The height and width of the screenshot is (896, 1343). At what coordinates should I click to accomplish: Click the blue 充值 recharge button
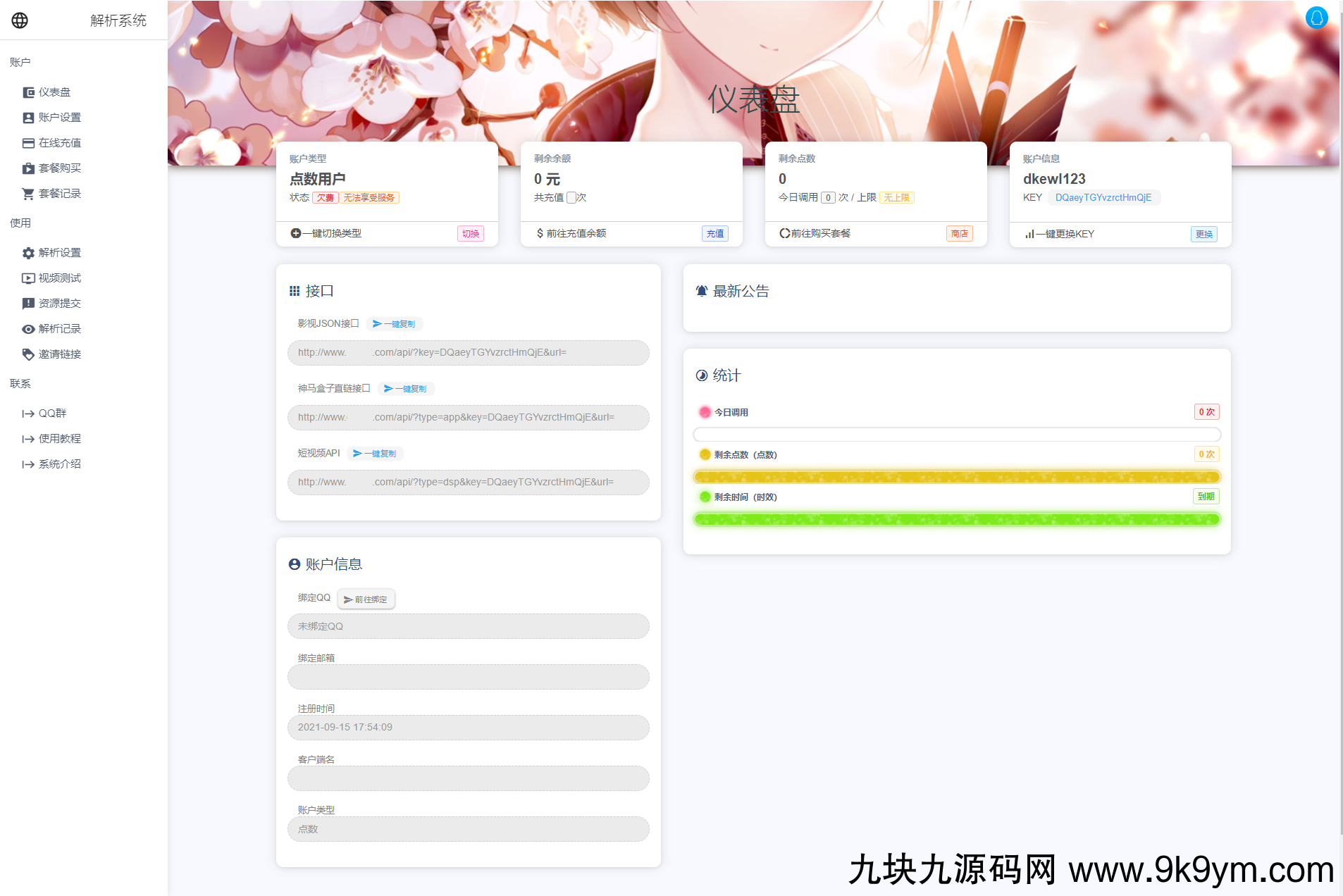pyautogui.click(x=714, y=233)
